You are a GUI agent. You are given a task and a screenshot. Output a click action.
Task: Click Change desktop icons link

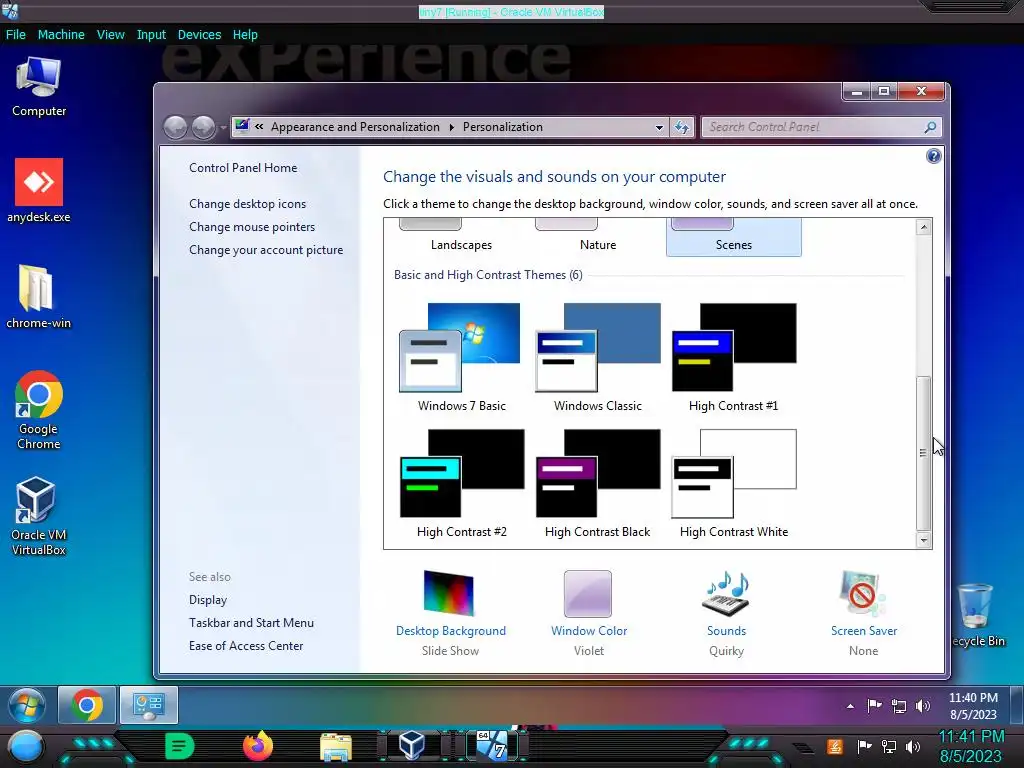tap(248, 204)
